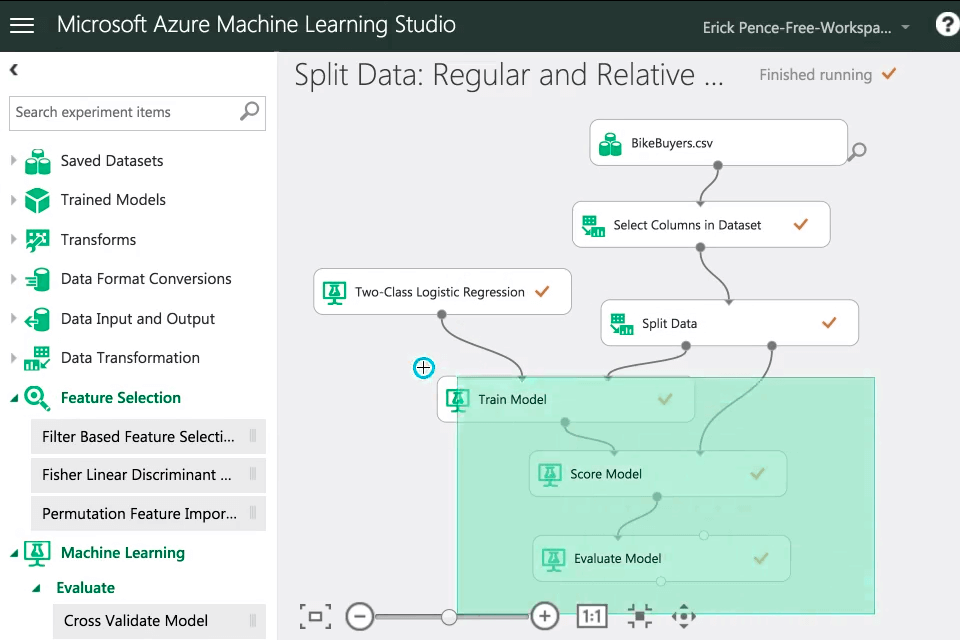The image size is (960, 640).
Task: Grab drag handle of Permutation Feature Importance
Action: (253, 513)
